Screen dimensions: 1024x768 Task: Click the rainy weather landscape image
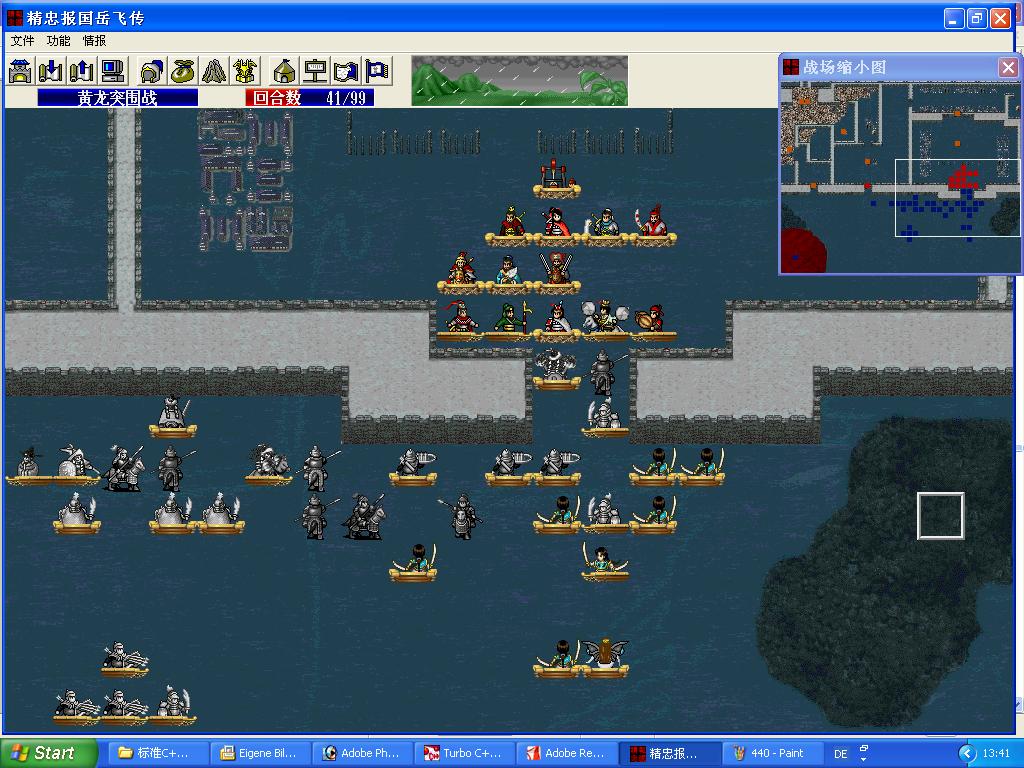pyautogui.click(x=519, y=80)
